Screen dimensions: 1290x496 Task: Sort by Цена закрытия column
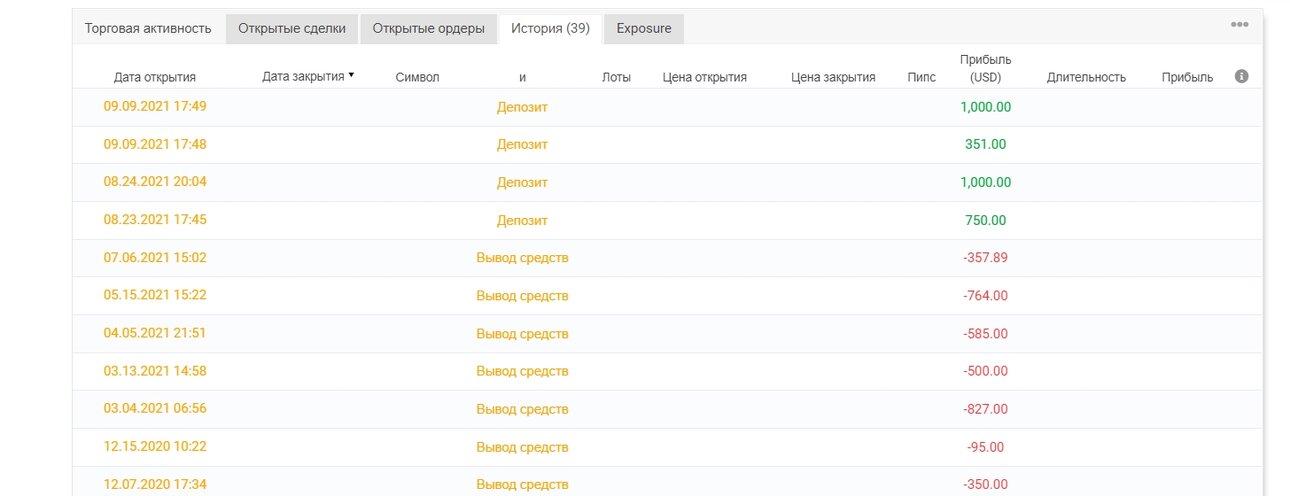coord(833,77)
